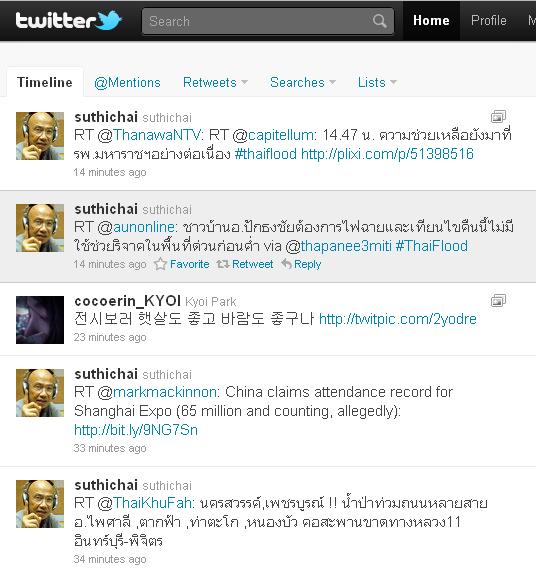Select the Timeline tab
The width and height of the screenshot is (536, 569).
(x=45, y=82)
